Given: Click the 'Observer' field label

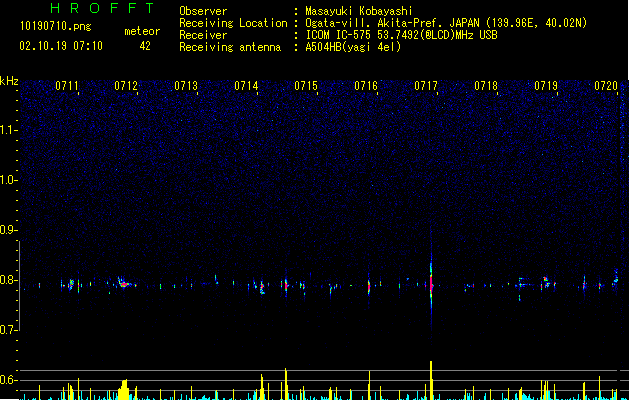Looking at the screenshot, I should point(203,11).
